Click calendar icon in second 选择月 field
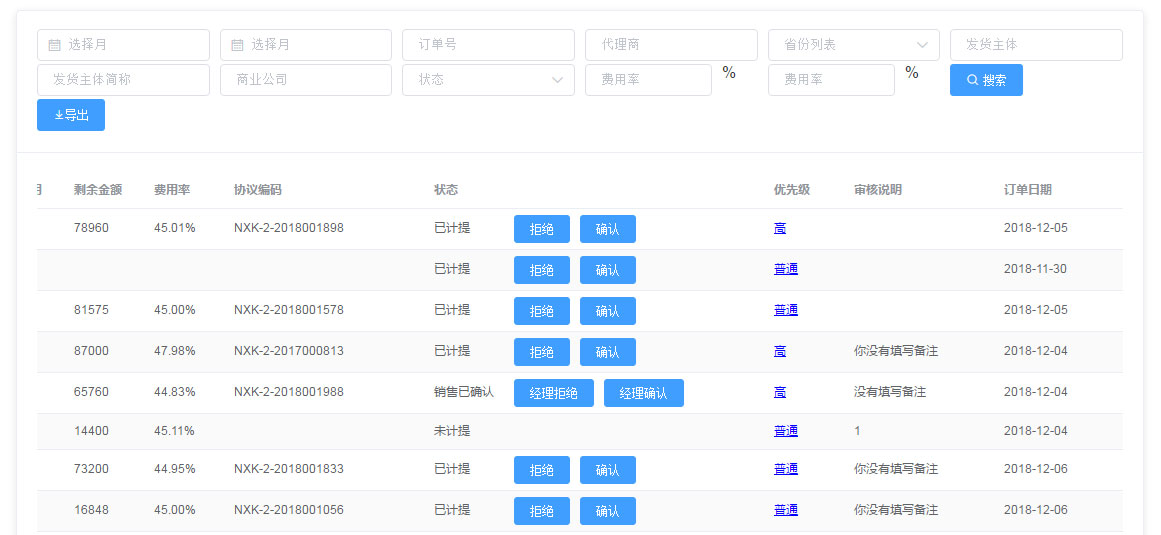This screenshot has width=1161, height=535. [237, 45]
